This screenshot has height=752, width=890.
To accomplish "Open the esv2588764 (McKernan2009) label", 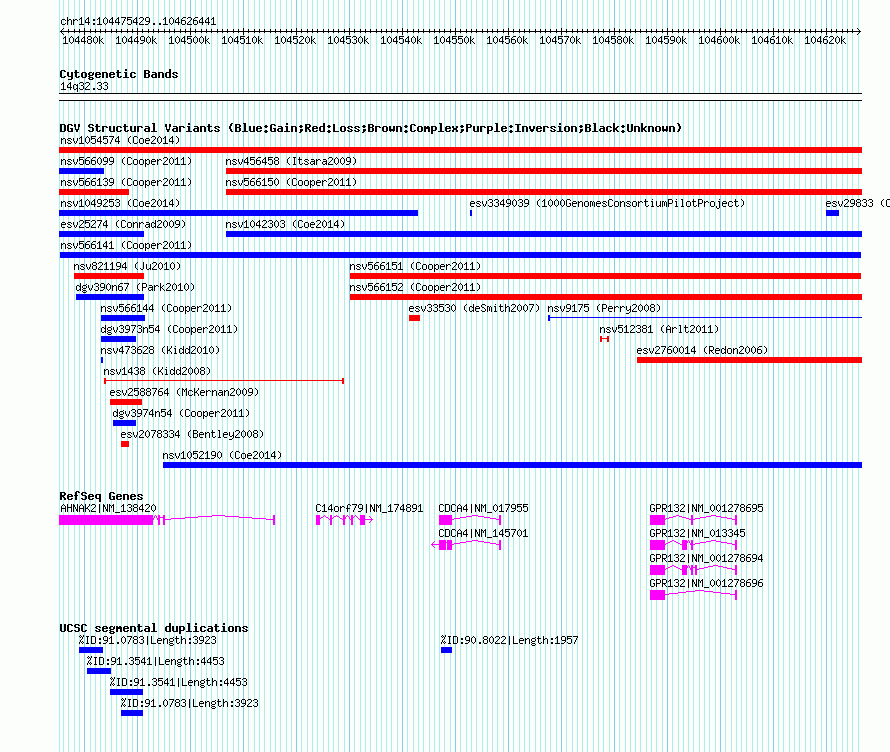I will [184, 392].
